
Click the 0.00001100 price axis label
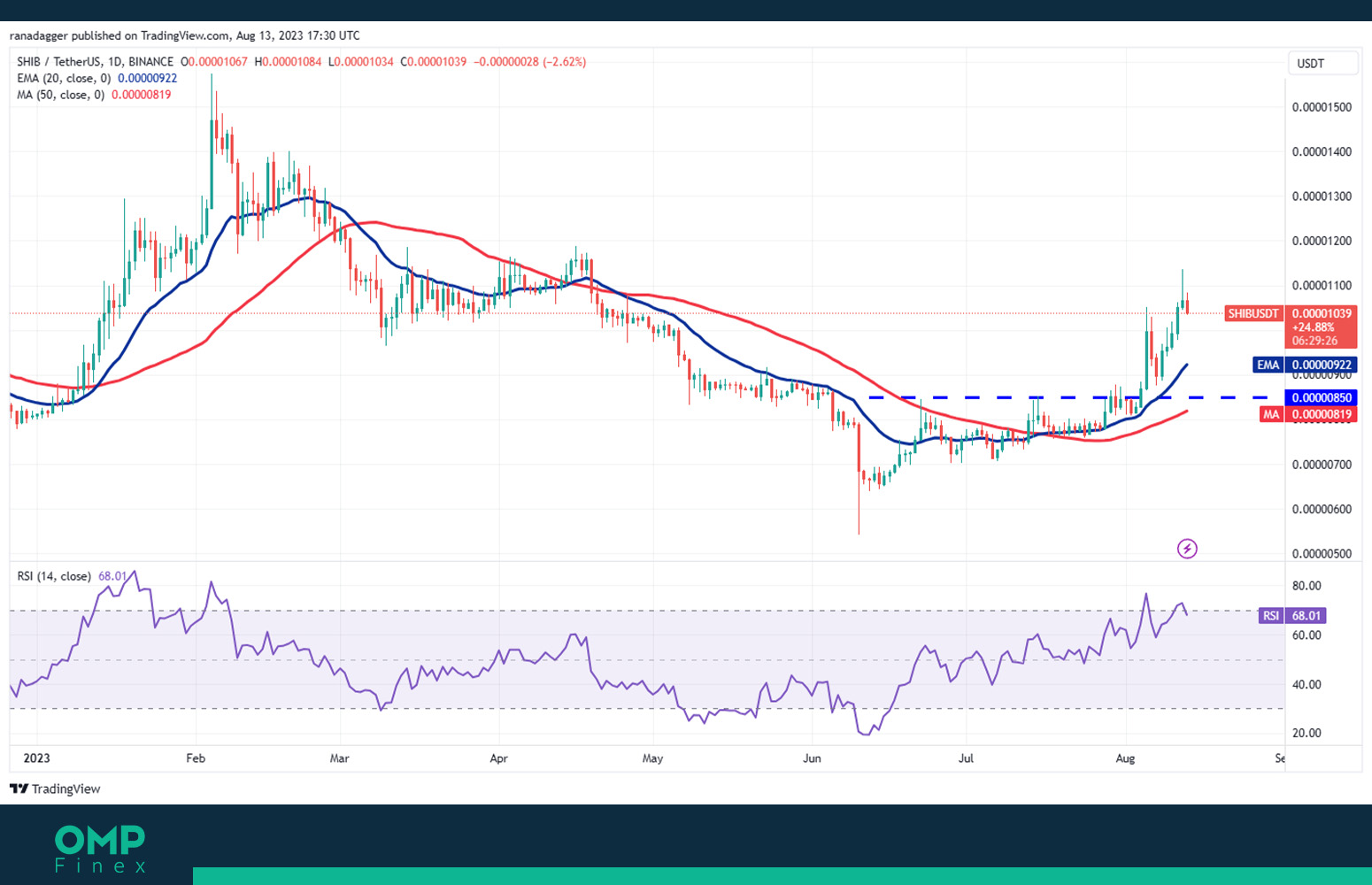(x=1322, y=286)
